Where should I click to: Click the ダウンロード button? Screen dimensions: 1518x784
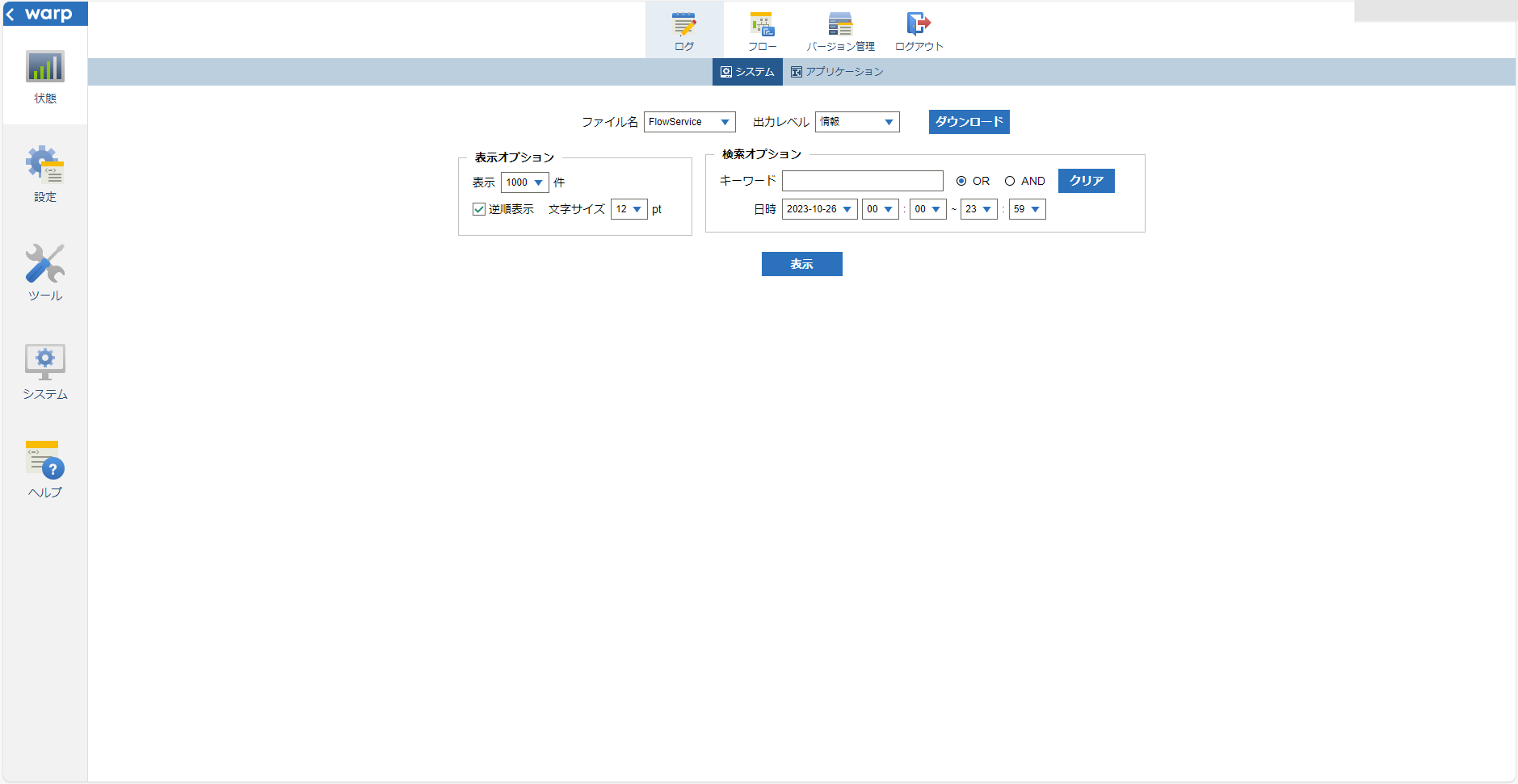click(x=969, y=122)
